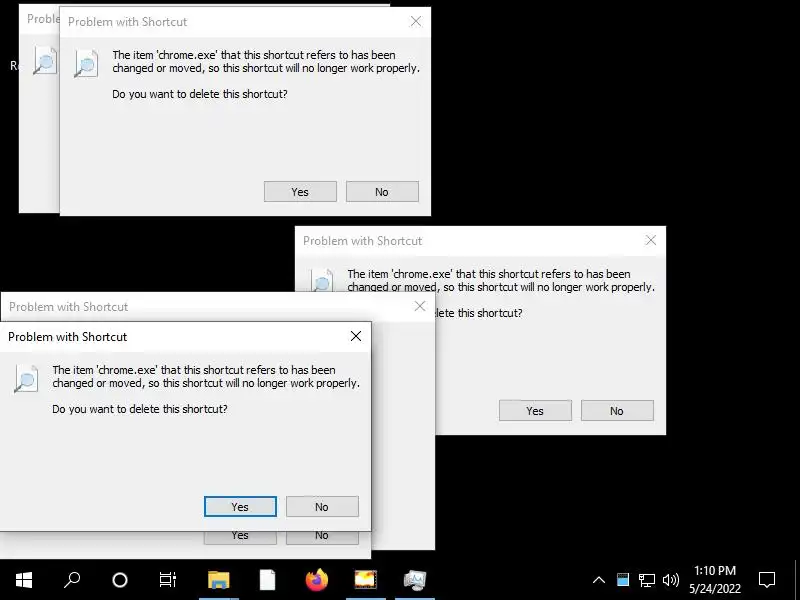Open the Action Center notifications
The image size is (800, 600).
767,580
